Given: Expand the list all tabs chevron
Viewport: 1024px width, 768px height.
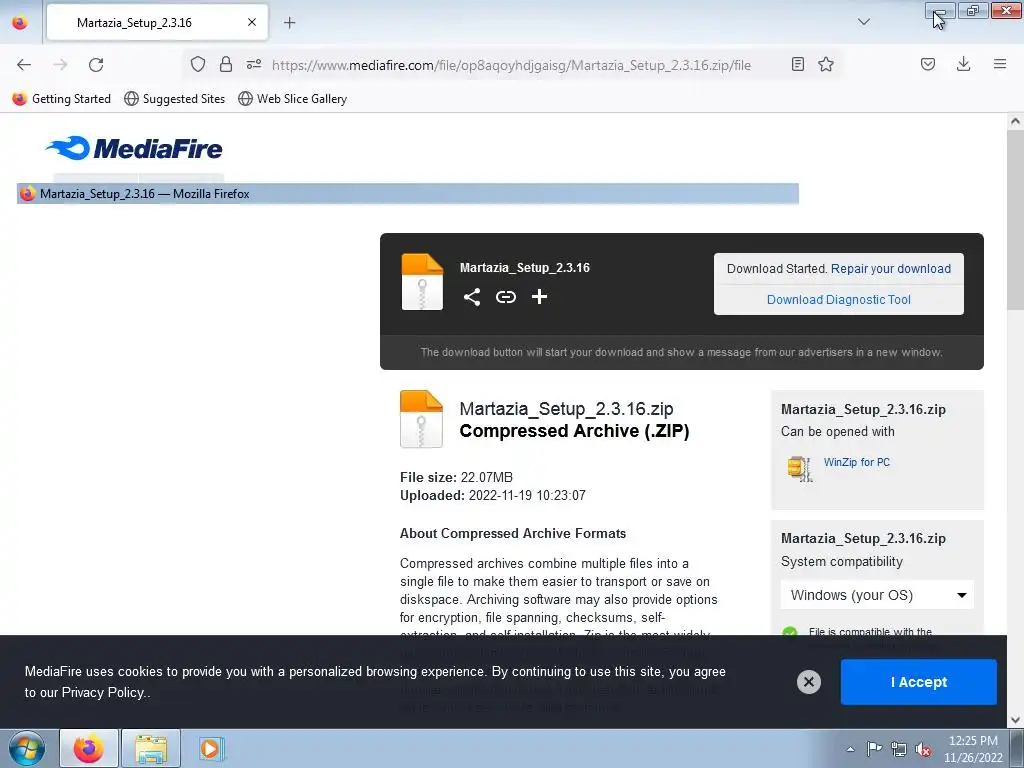Looking at the screenshot, I should [x=863, y=22].
